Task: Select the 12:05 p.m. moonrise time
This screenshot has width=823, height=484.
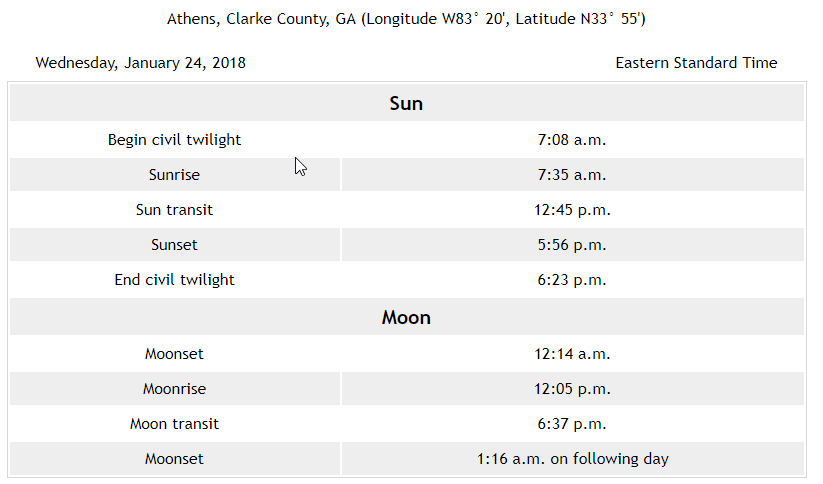Action: [x=572, y=388]
